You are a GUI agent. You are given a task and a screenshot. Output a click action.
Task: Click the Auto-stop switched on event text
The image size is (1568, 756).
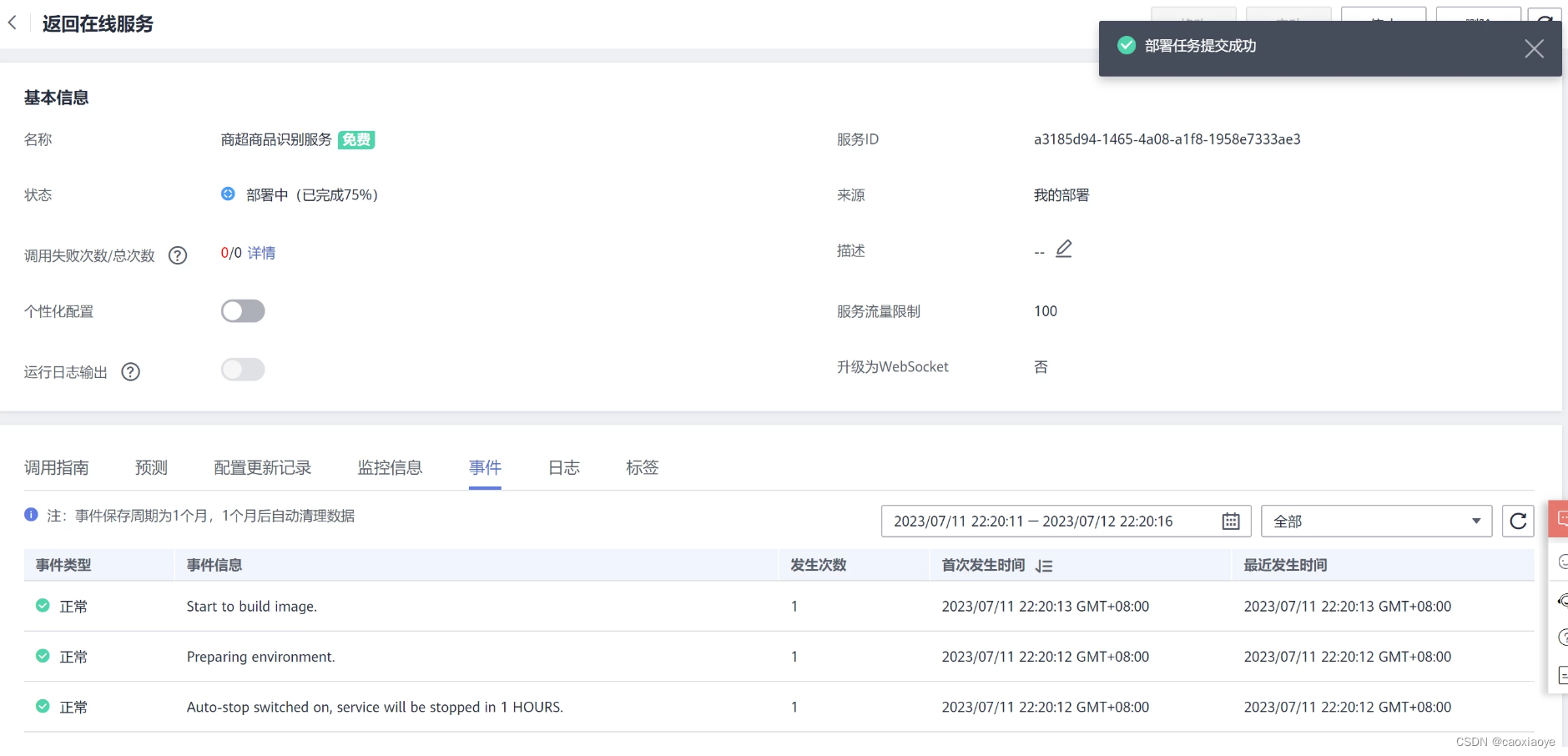tap(375, 707)
